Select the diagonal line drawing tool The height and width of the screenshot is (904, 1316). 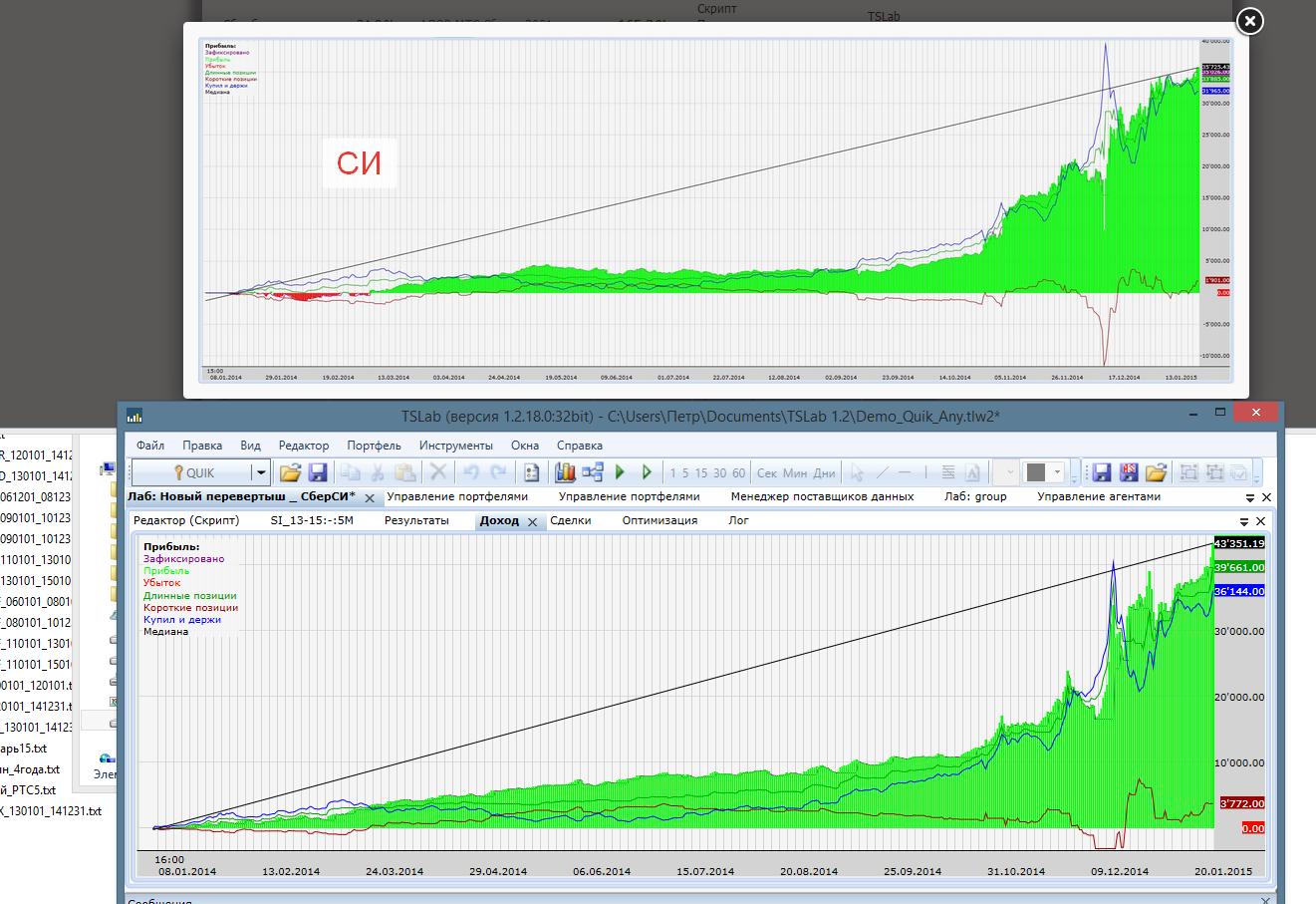coord(882,472)
